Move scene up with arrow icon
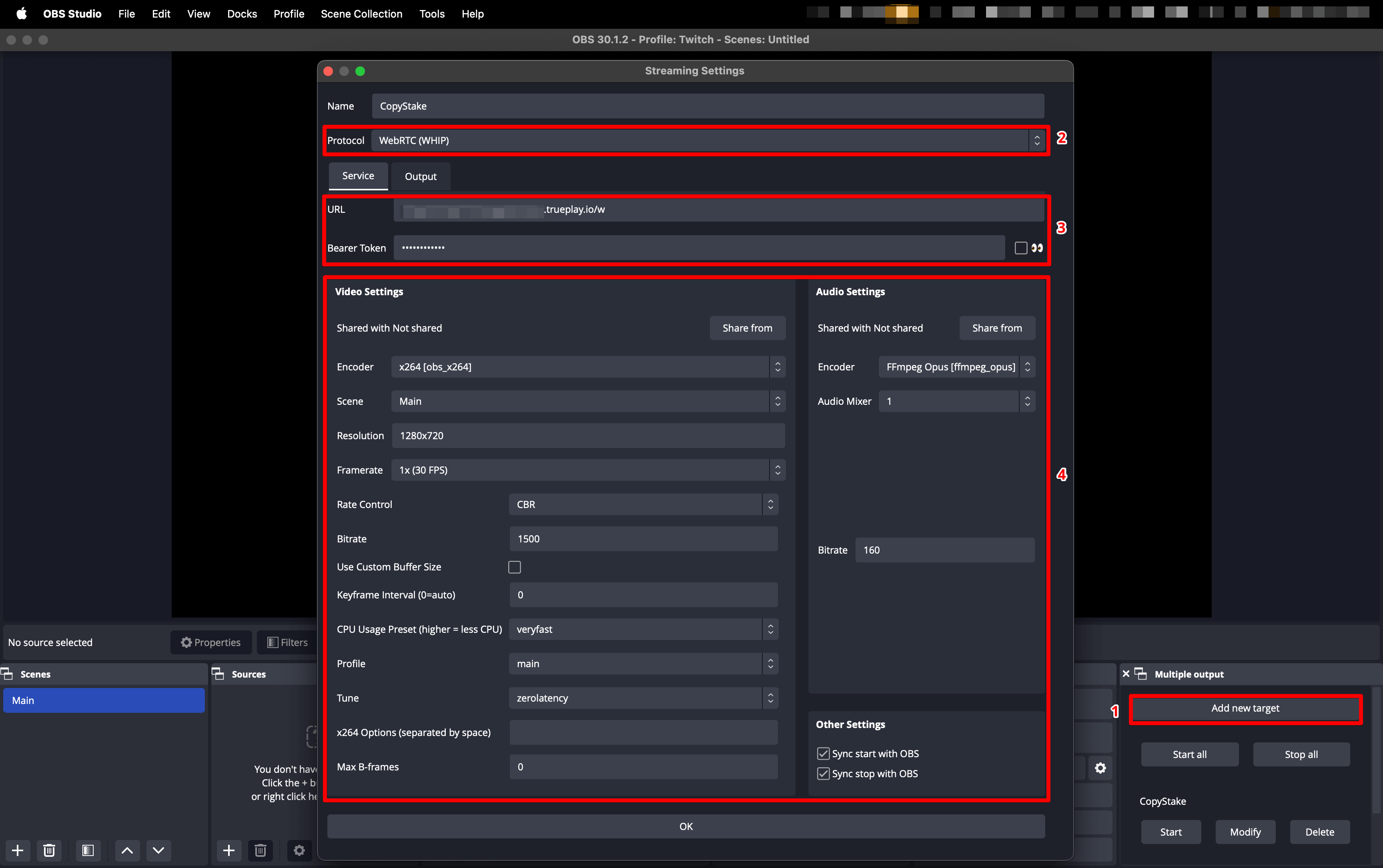1383x868 pixels. [x=128, y=850]
